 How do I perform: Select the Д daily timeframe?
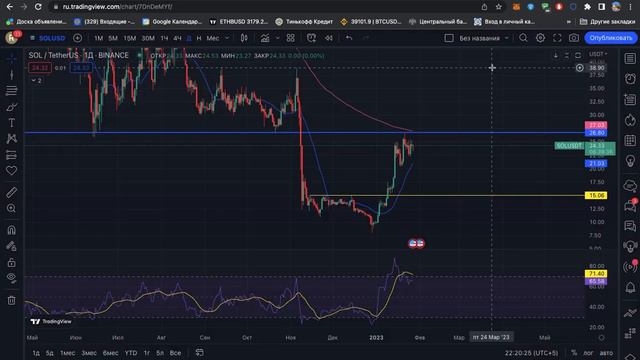pyautogui.click(x=189, y=38)
